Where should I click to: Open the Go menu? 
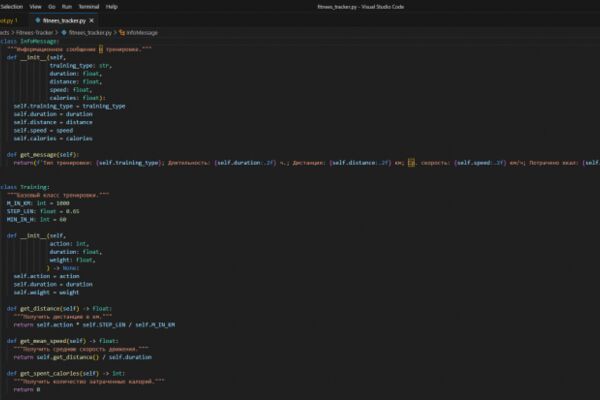point(52,7)
